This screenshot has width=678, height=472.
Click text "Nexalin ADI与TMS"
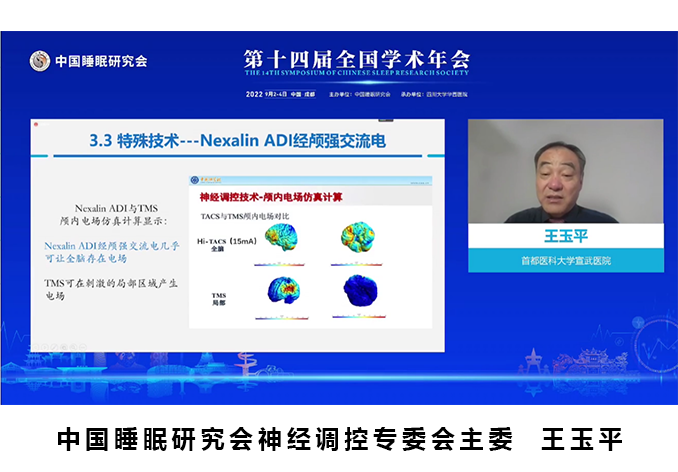116,208
